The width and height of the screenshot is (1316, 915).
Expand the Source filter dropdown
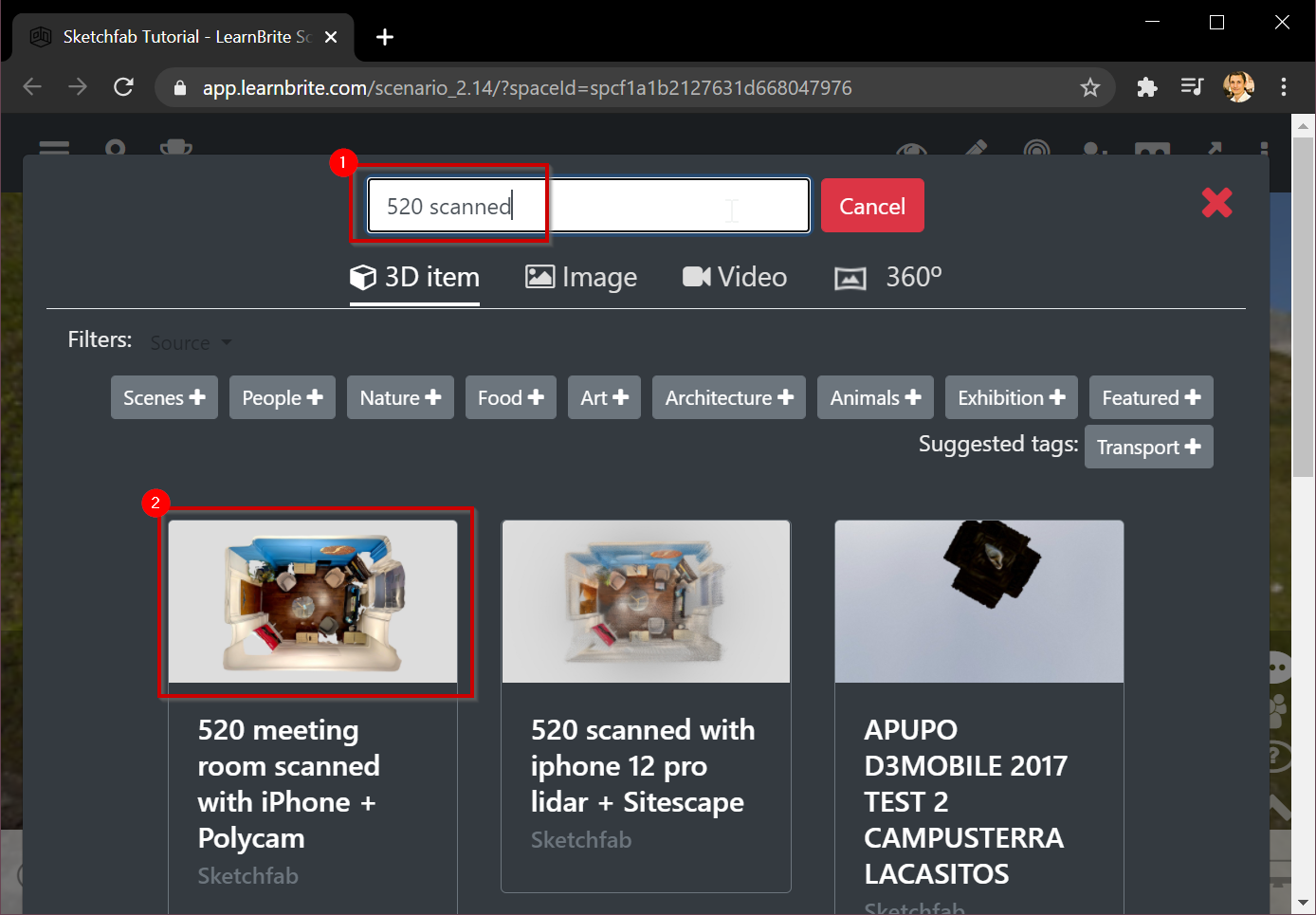[x=192, y=342]
